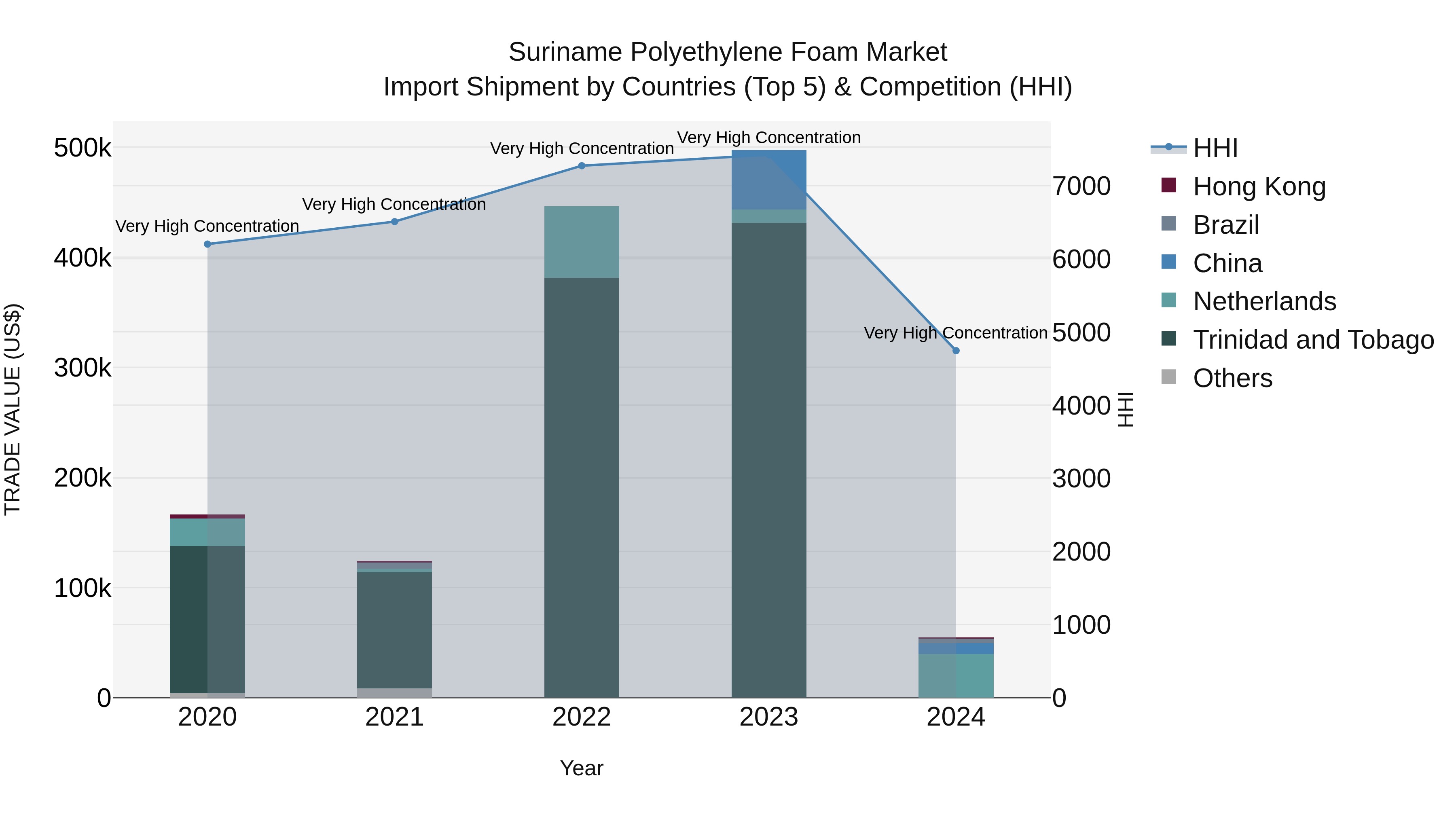This screenshot has width=1456, height=819.
Task: Click the 2021 x-axis label
Action: coord(394,717)
